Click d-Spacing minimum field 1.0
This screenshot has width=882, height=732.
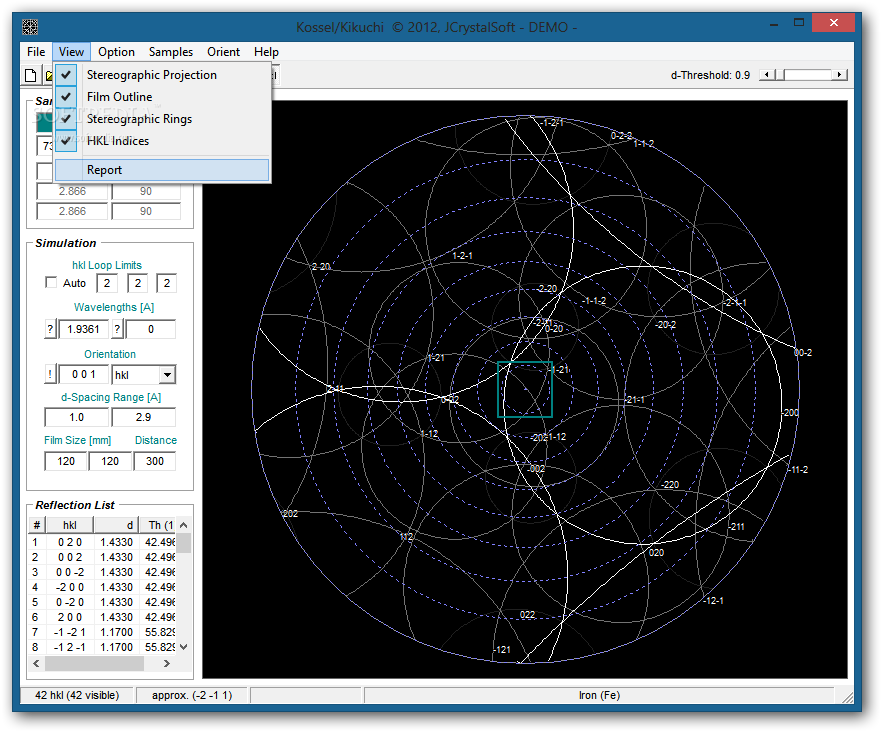coord(76,417)
